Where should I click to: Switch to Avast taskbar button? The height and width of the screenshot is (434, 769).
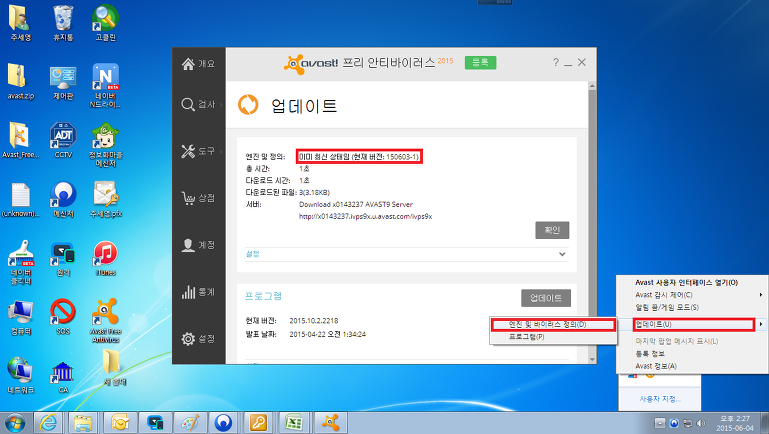coord(331,423)
